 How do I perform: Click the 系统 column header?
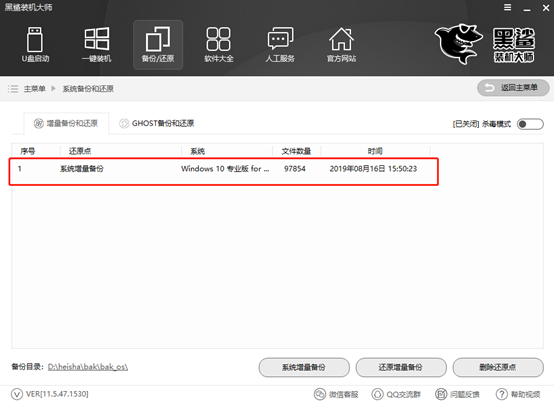click(198, 151)
